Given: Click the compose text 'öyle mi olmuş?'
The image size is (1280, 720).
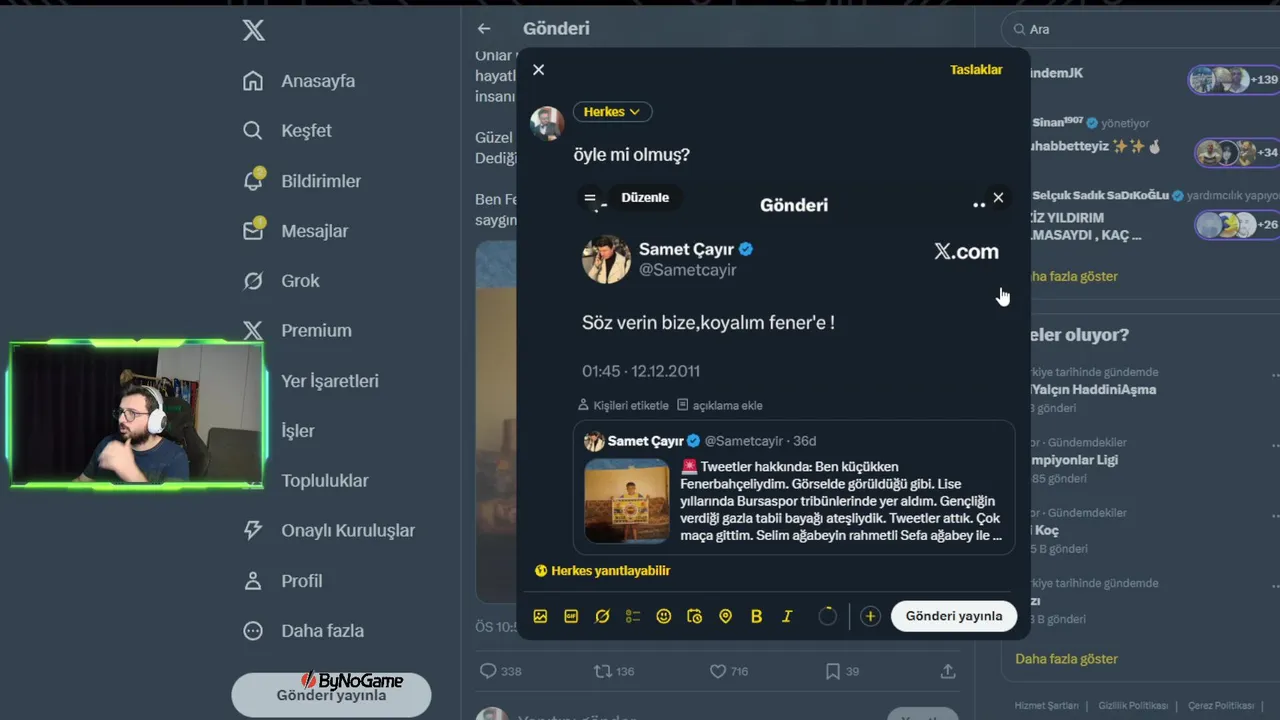Looking at the screenshot, I should 632,155.
